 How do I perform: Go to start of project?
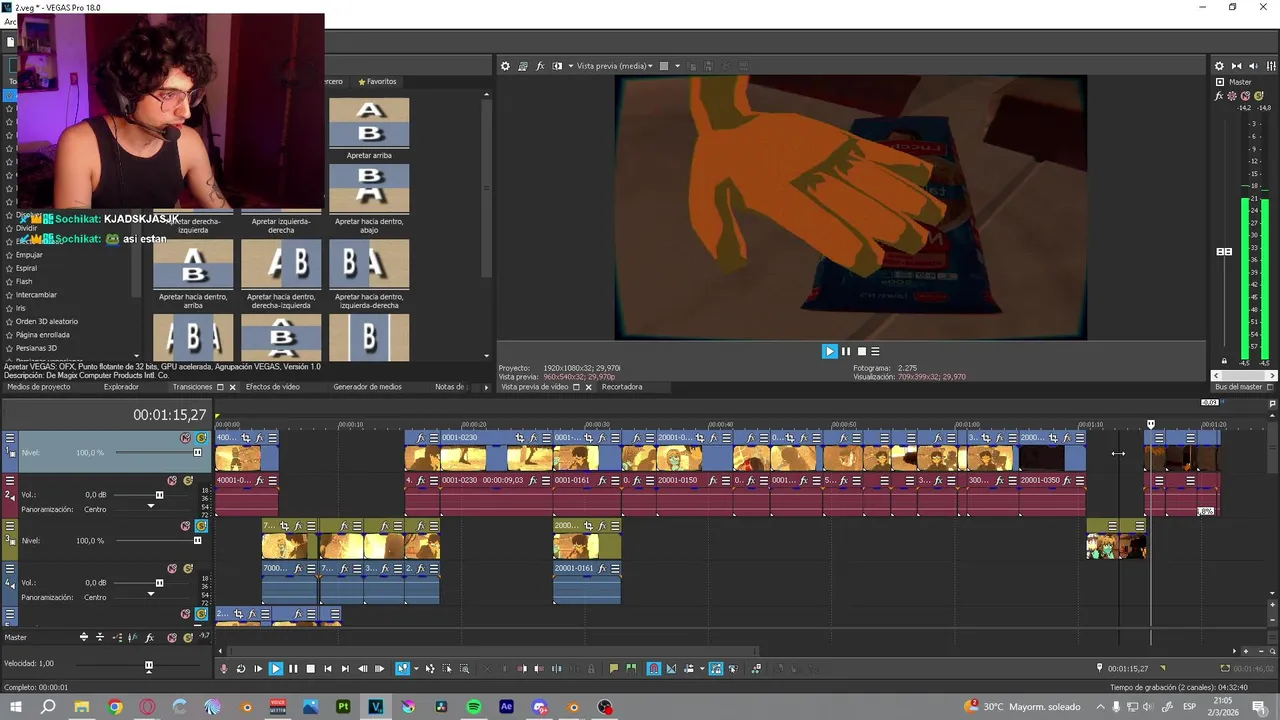tap(327, 669)
